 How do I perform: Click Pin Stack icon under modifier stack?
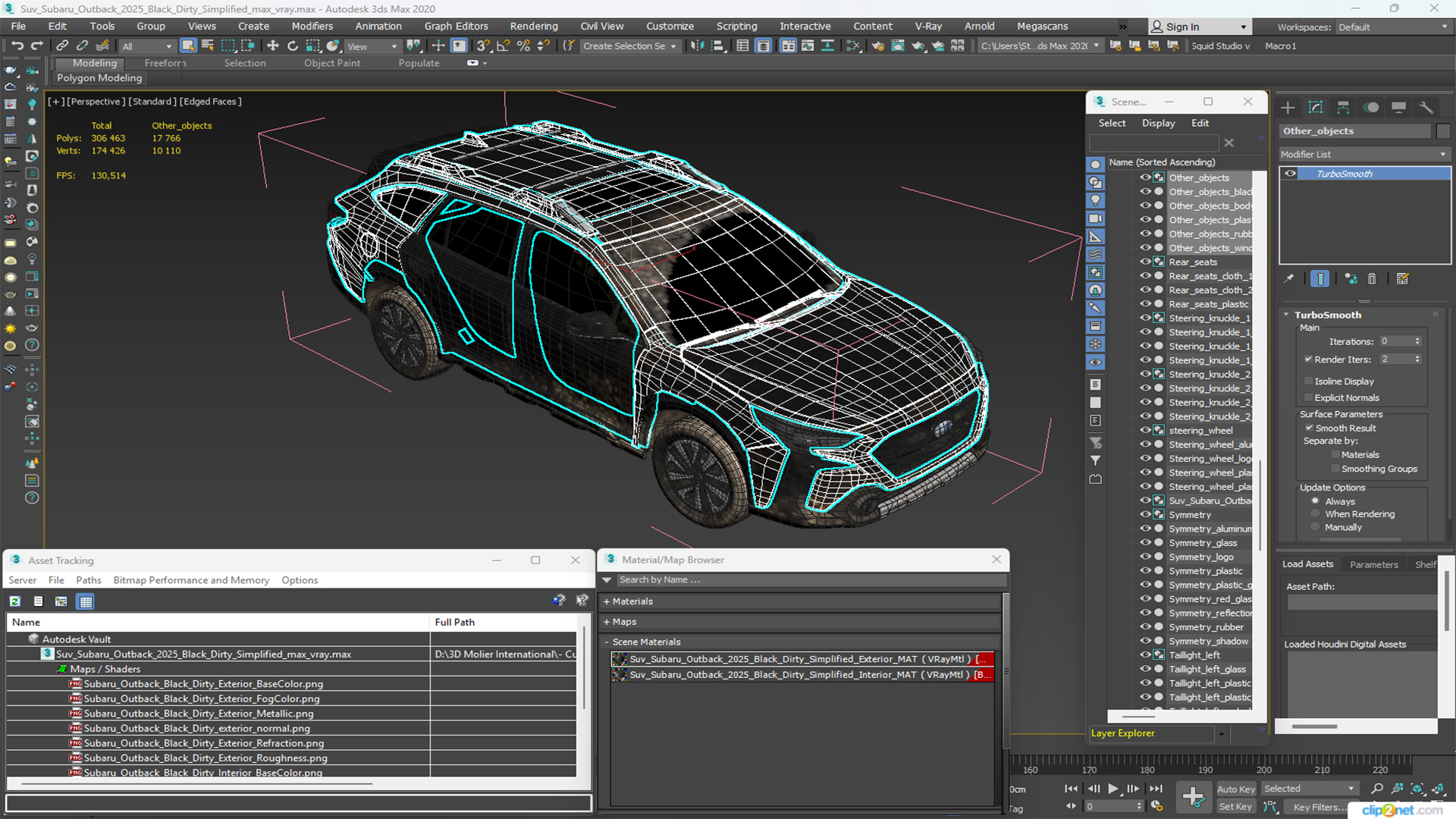[1289, 278]
